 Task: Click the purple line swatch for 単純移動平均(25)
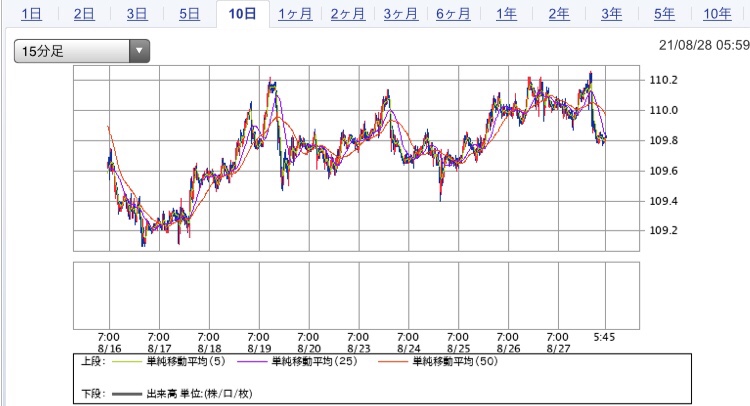252,362
